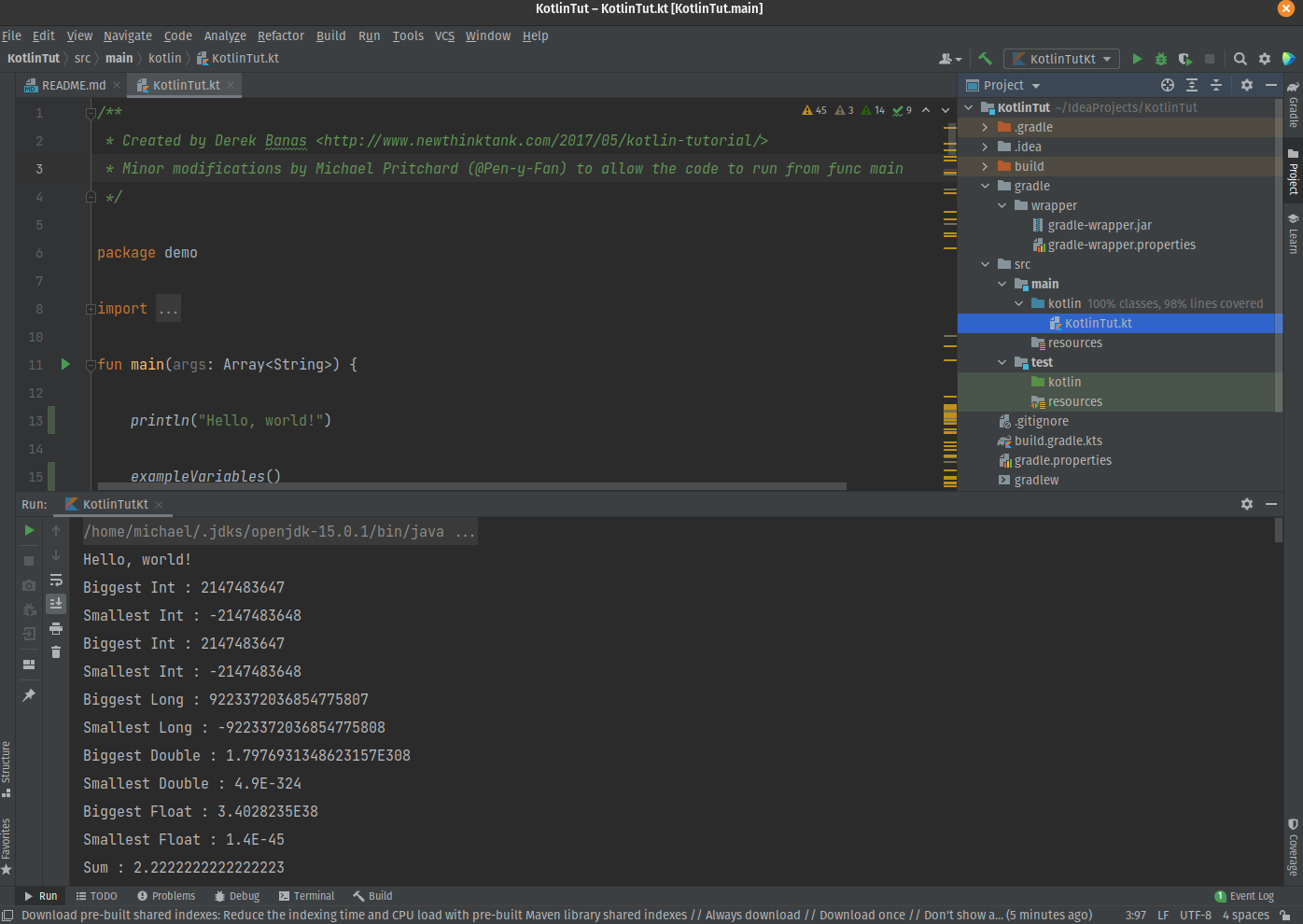Expand all nodes in the Project panel

[1192, 85]
